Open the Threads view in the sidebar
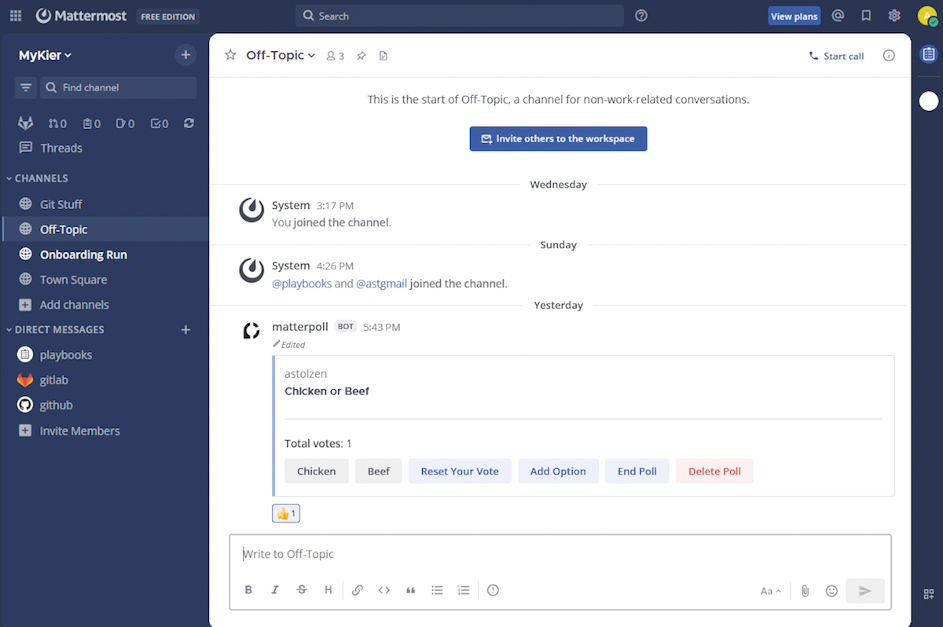 point(61,148)
